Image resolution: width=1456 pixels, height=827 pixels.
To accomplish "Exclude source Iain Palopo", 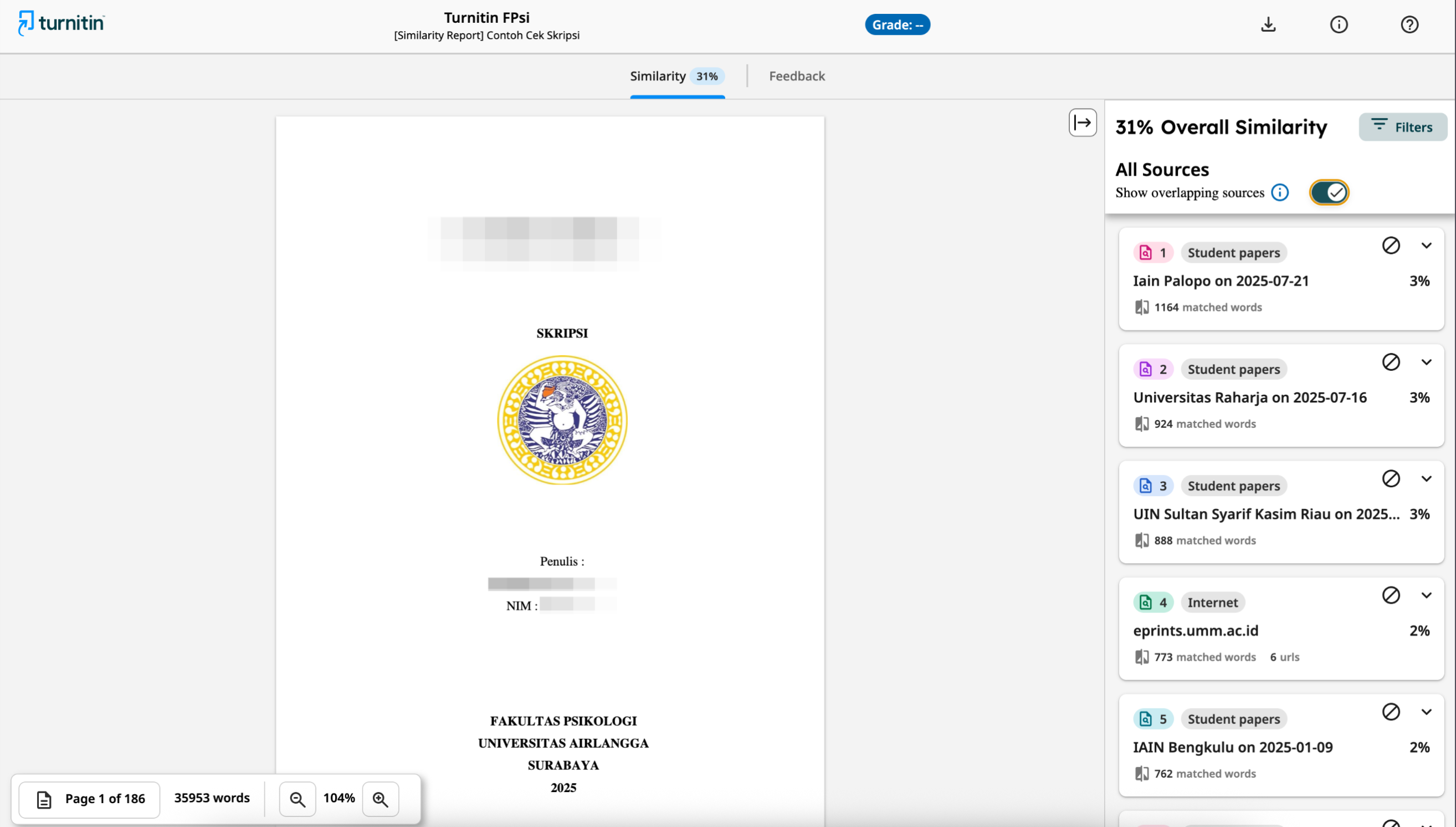I will pyautogui.click(x=1391, y=246).
